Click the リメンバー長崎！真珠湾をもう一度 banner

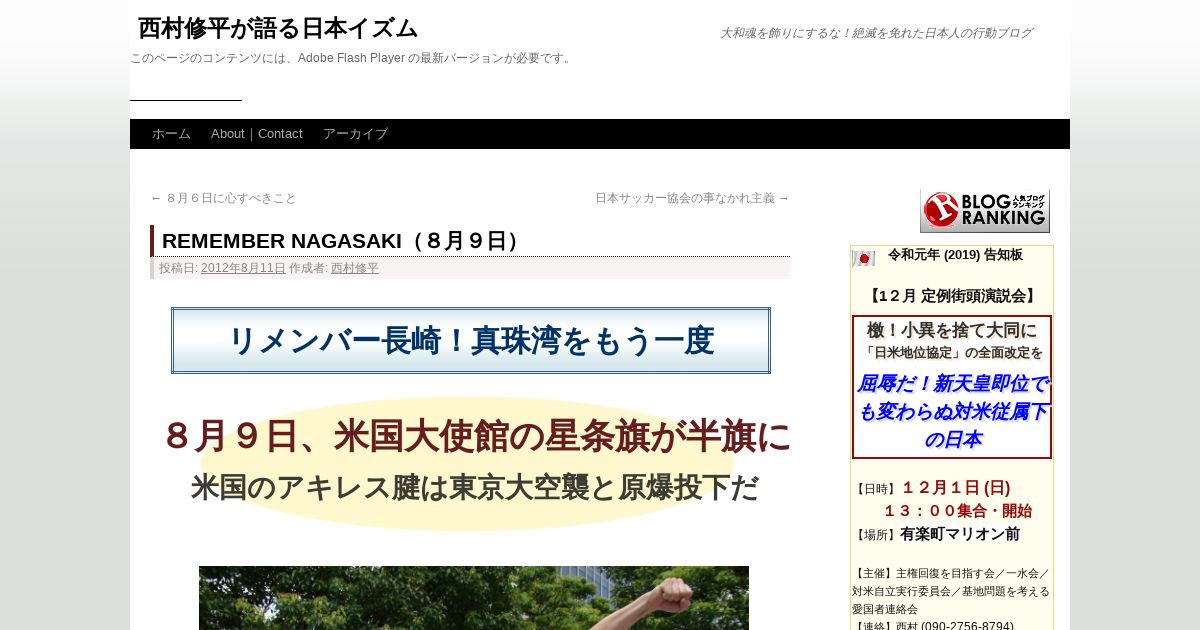(471, 340)
